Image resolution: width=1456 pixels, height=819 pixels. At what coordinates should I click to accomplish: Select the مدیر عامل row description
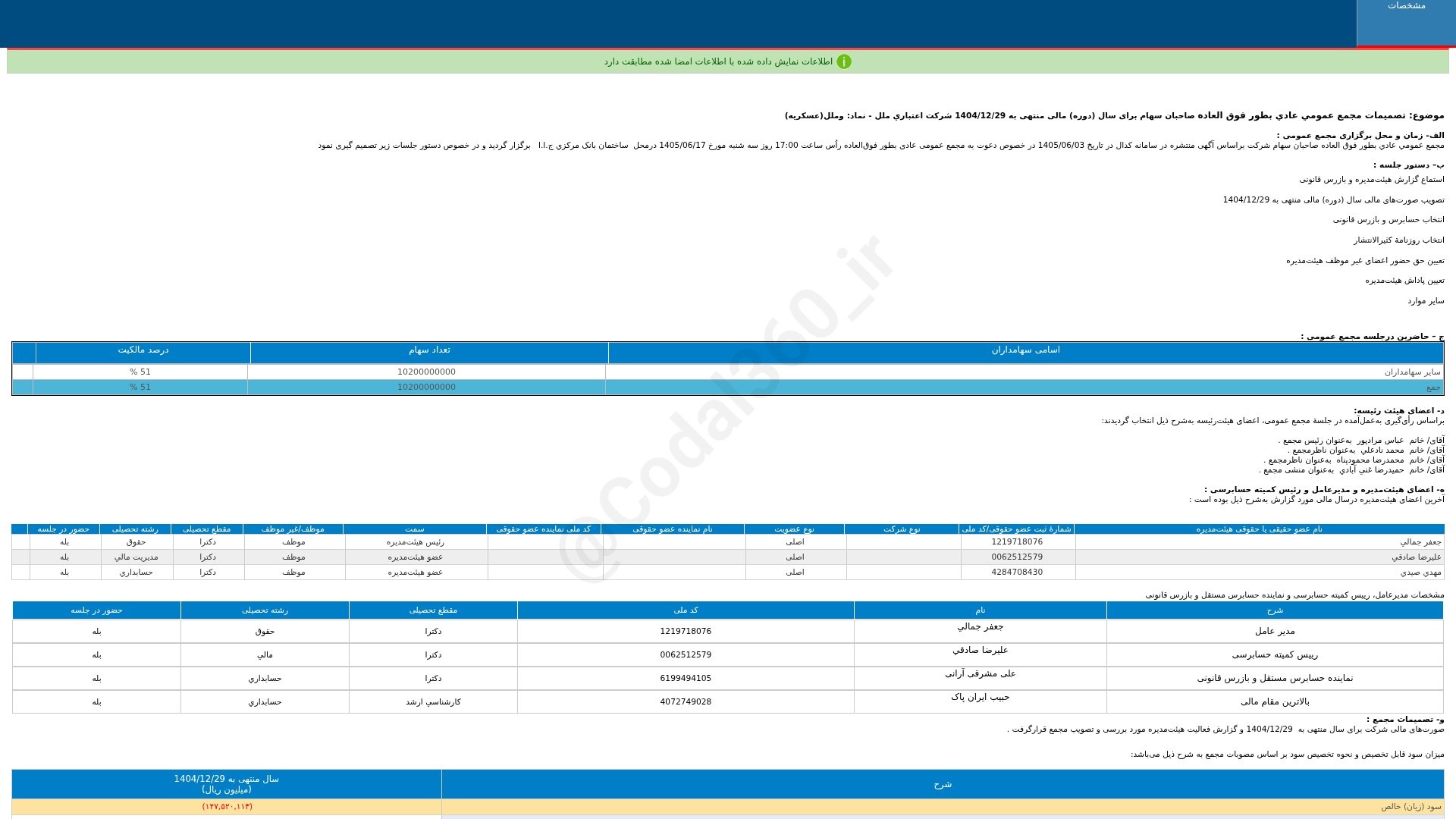pyautogui.click(x=1275, y=632)
